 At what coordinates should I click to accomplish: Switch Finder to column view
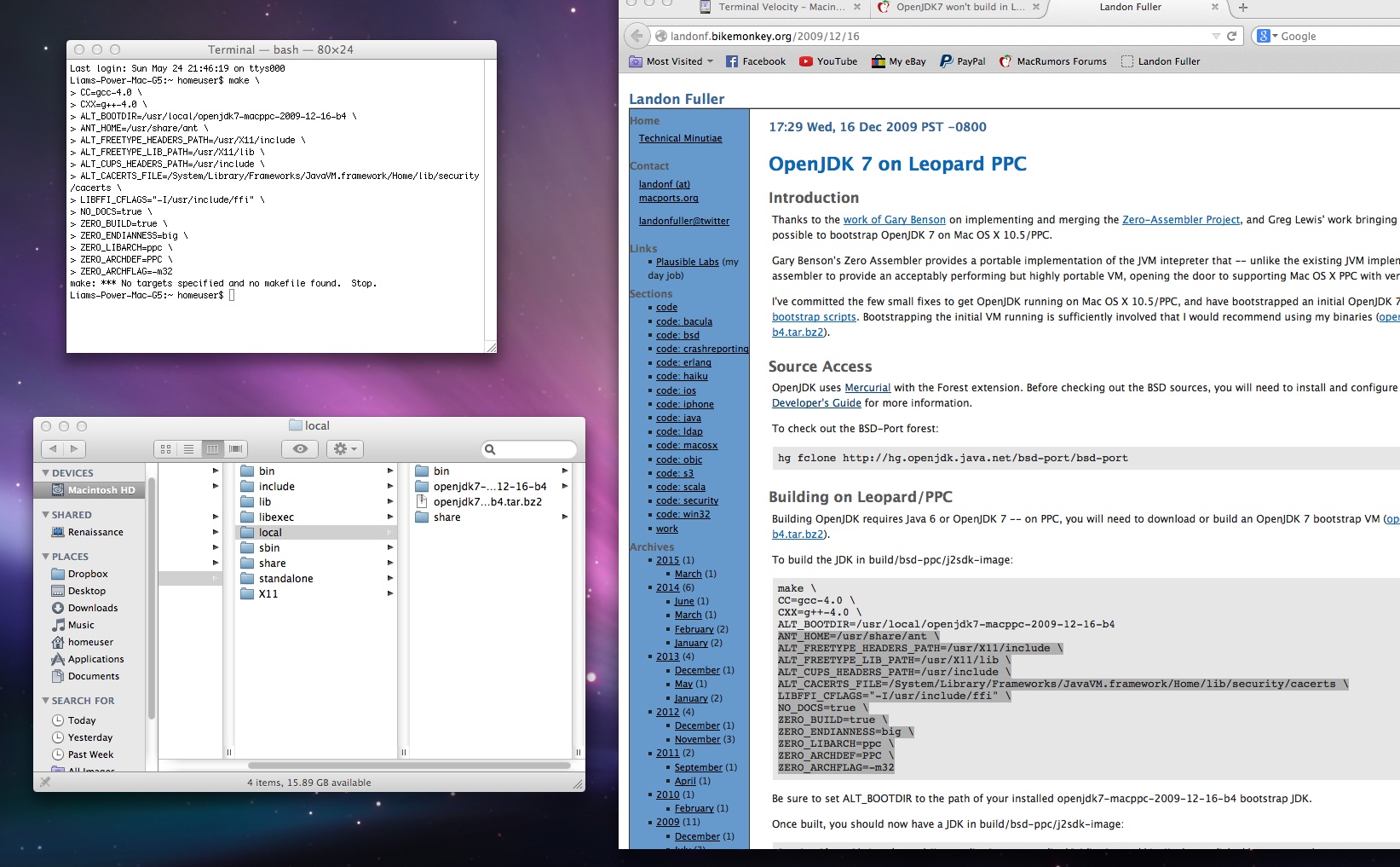212,448
